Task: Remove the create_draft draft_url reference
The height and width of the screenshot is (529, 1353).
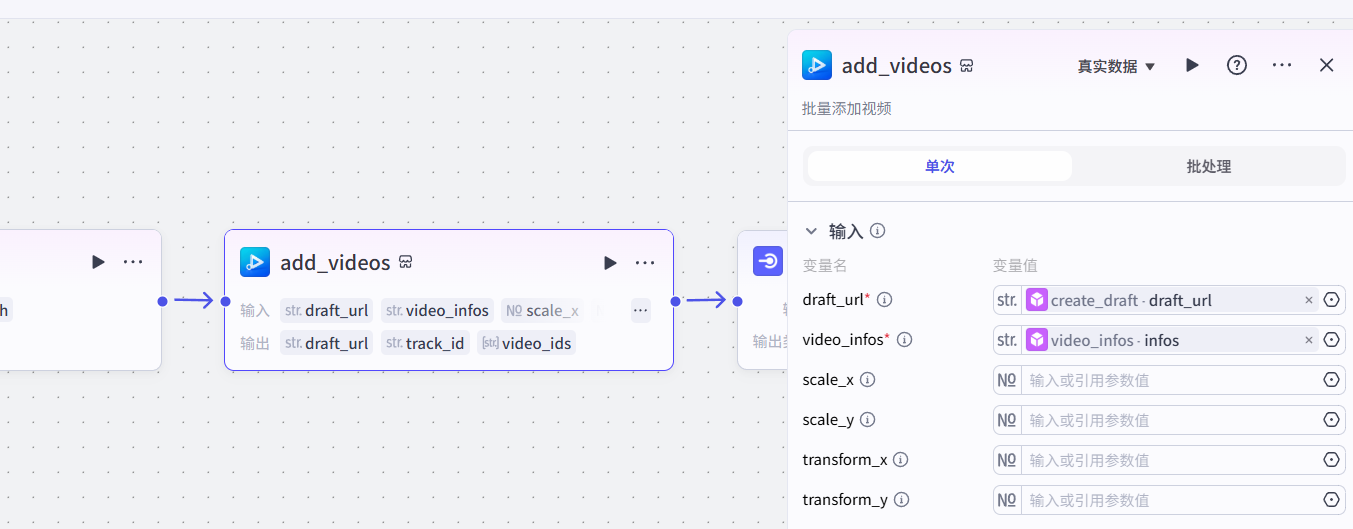Action: pos(1308,300)
